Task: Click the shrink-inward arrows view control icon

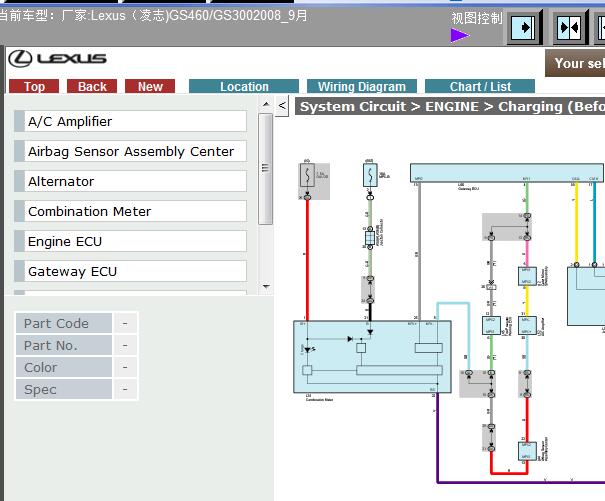Action: [570, 28]
